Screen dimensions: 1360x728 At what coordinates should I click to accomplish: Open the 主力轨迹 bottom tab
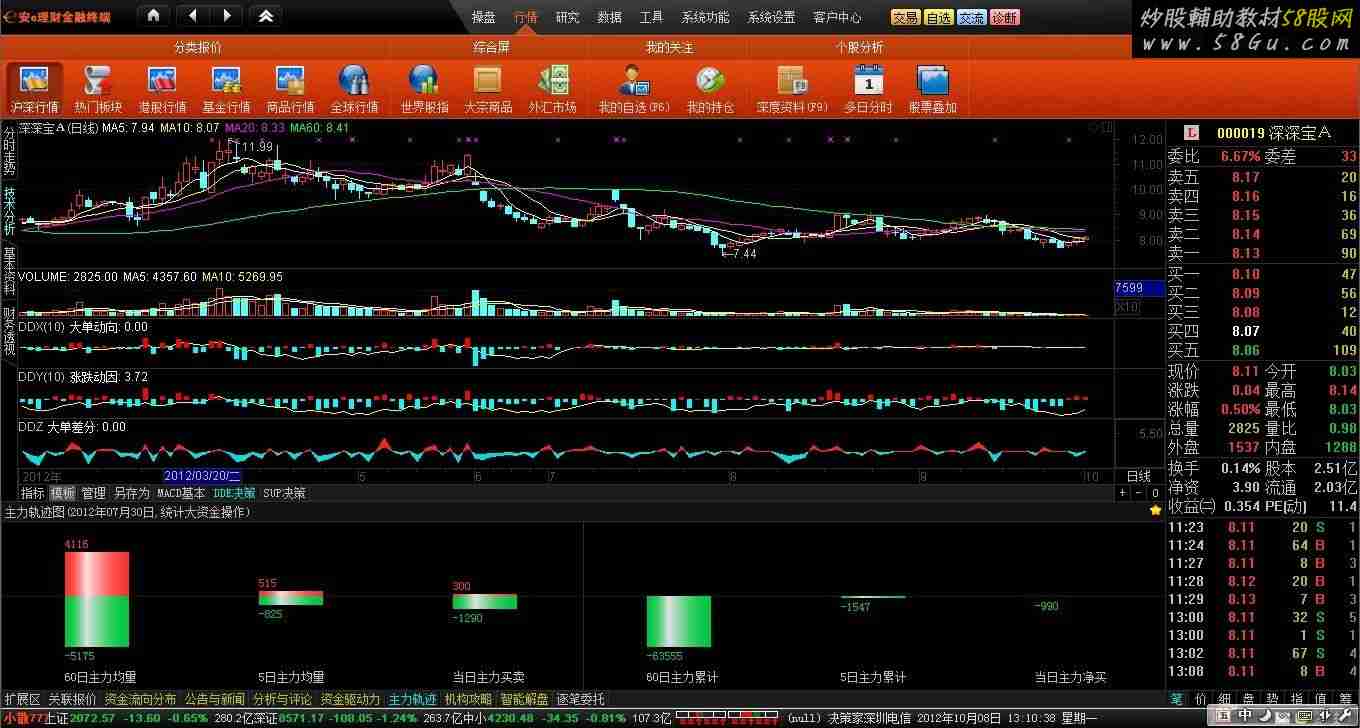coord(412,699)
